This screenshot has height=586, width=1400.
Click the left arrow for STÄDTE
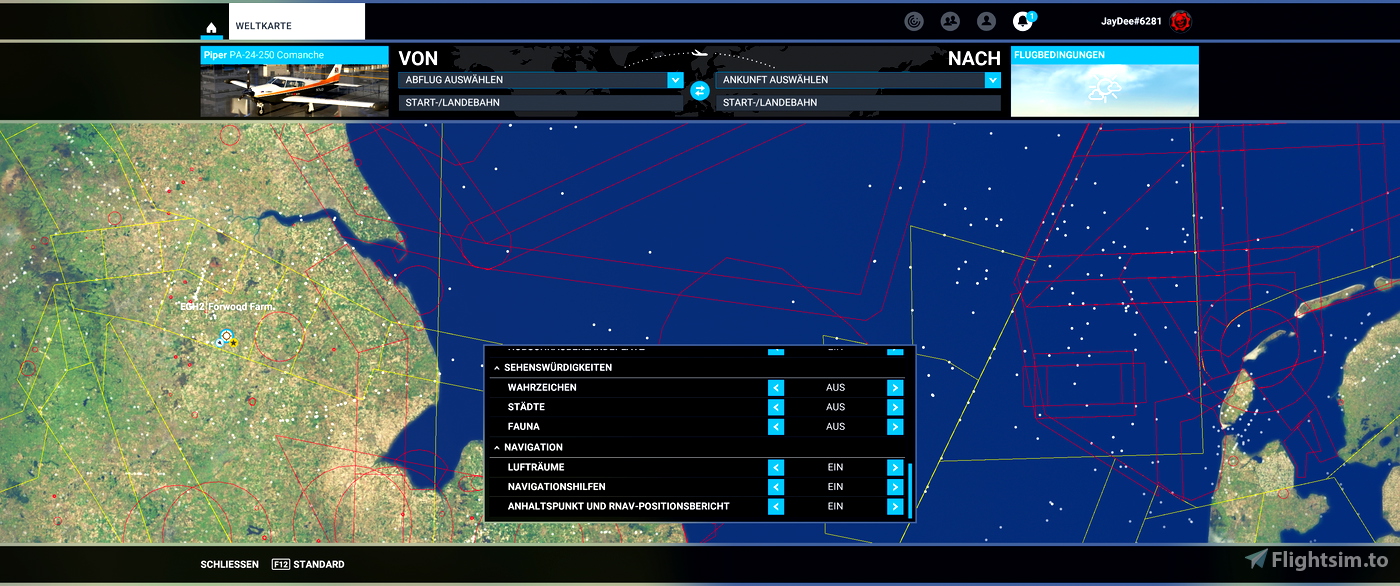[x=776, y=407]
